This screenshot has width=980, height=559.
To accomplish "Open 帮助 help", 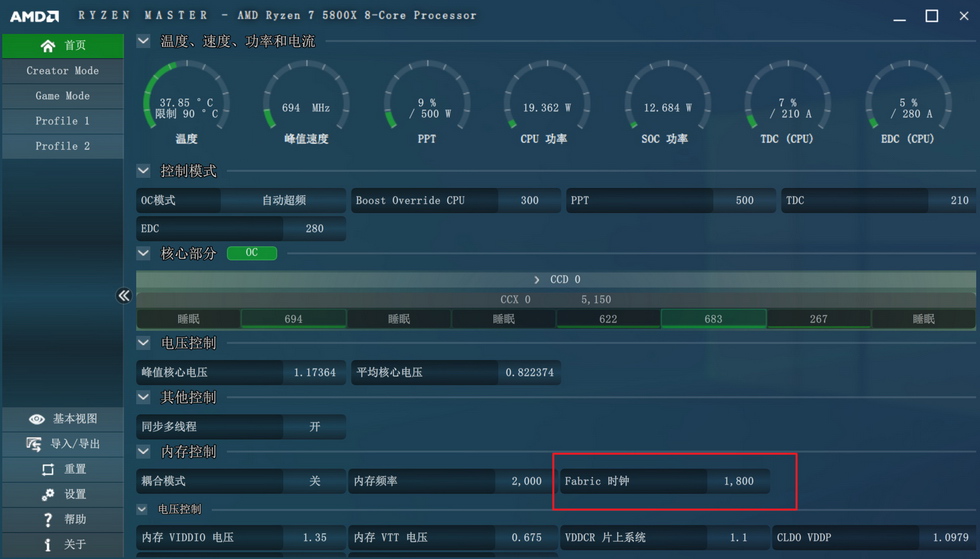I will point(63,519).
